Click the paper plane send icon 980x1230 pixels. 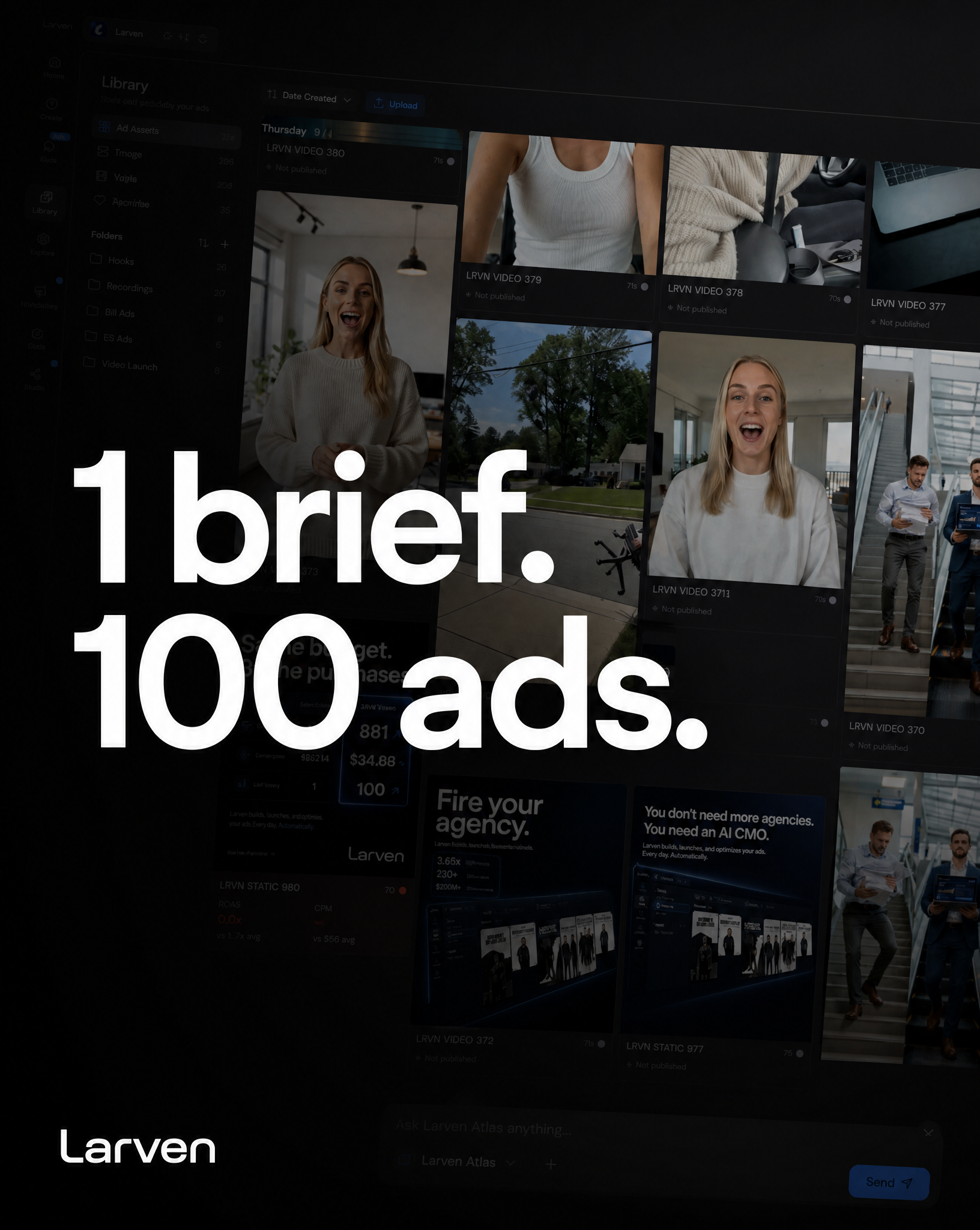[x=907, y=1183]
